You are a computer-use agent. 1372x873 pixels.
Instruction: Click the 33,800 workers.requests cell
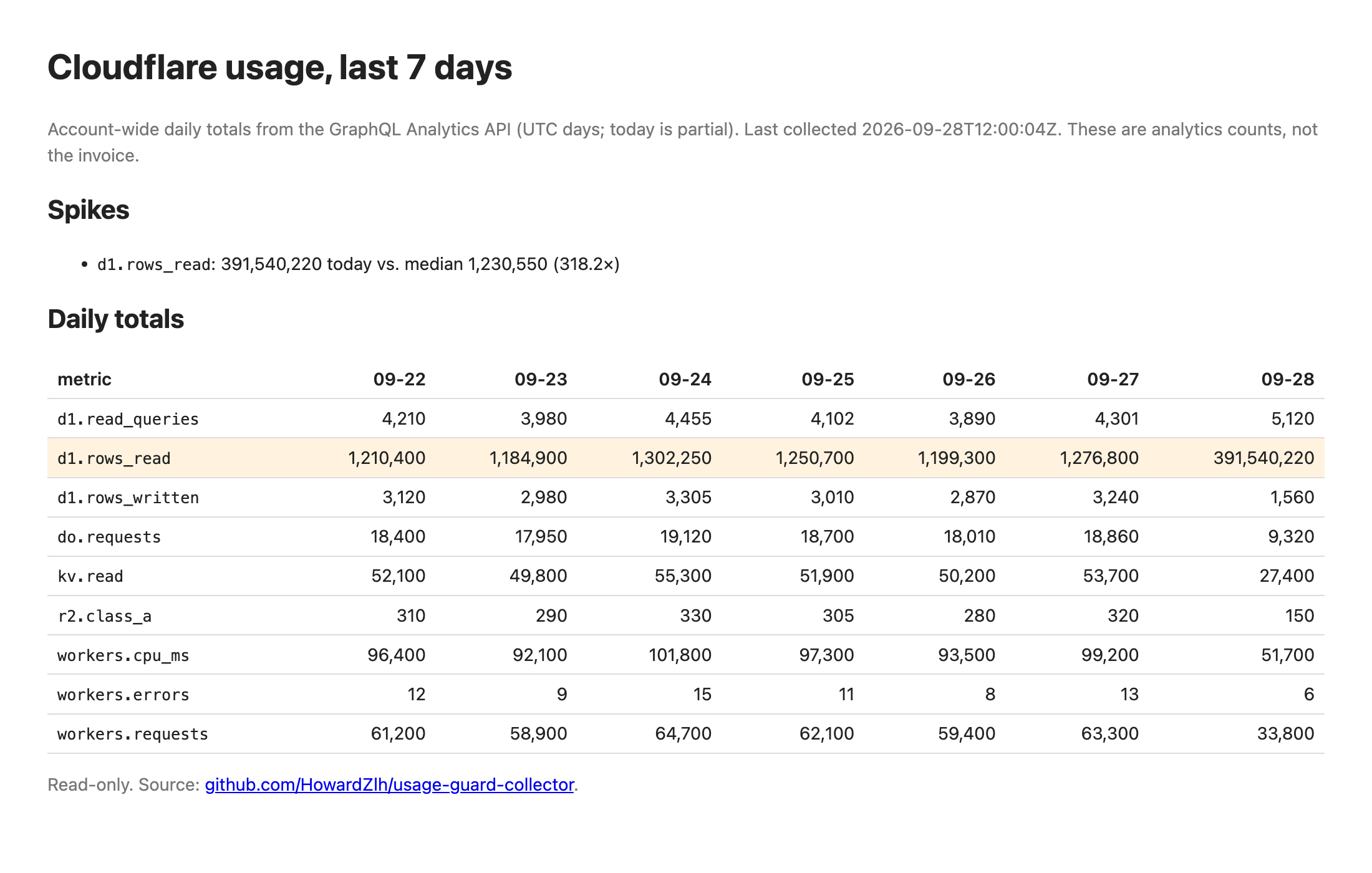click(1285, 734)
